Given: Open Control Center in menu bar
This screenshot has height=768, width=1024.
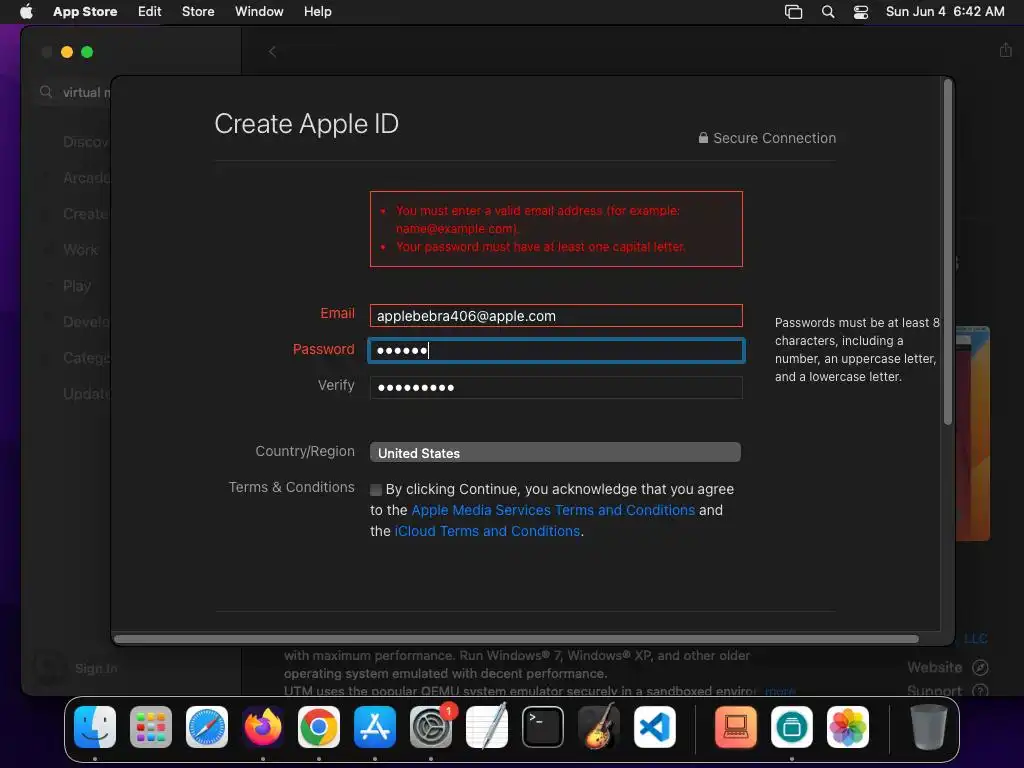Looking at the screenshot, I should click(861, 12).
